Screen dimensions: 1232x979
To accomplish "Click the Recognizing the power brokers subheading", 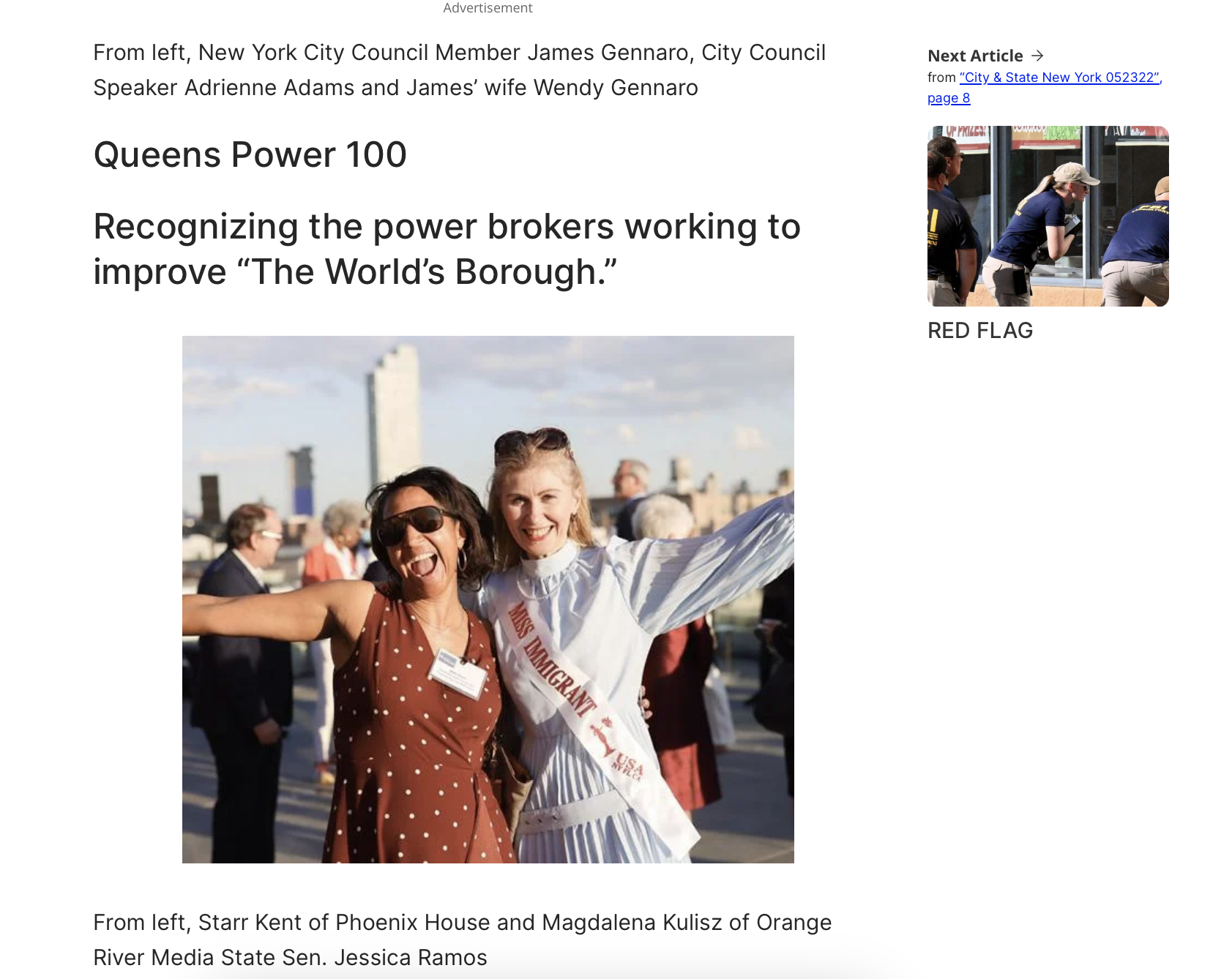I will (447, 250).
